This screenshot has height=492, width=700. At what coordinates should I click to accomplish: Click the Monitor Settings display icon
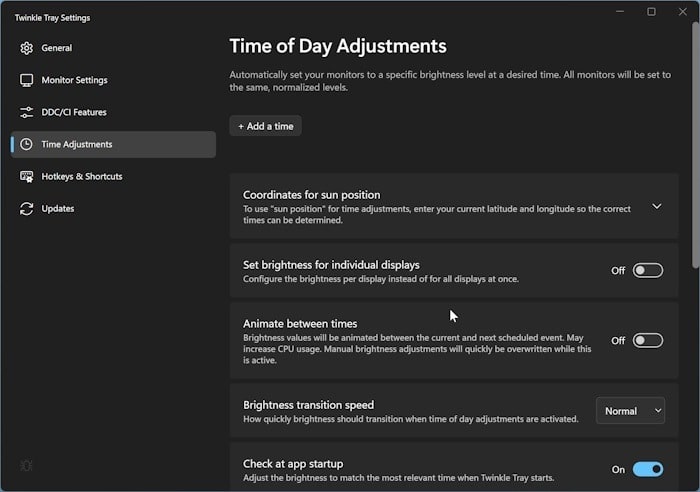[x=26, y=80]
